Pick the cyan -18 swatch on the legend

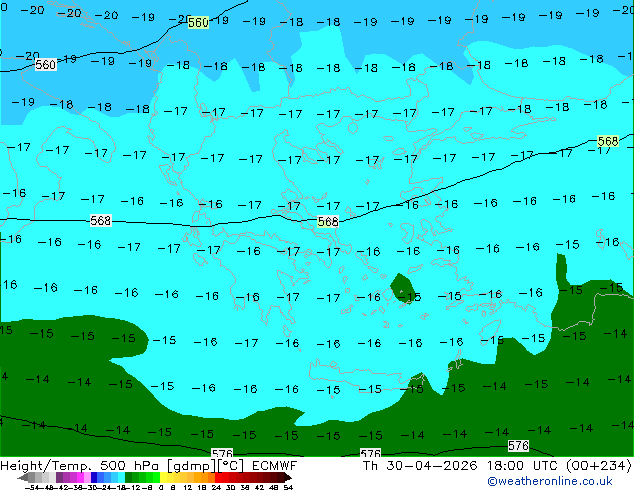click(x=121, y=478)
